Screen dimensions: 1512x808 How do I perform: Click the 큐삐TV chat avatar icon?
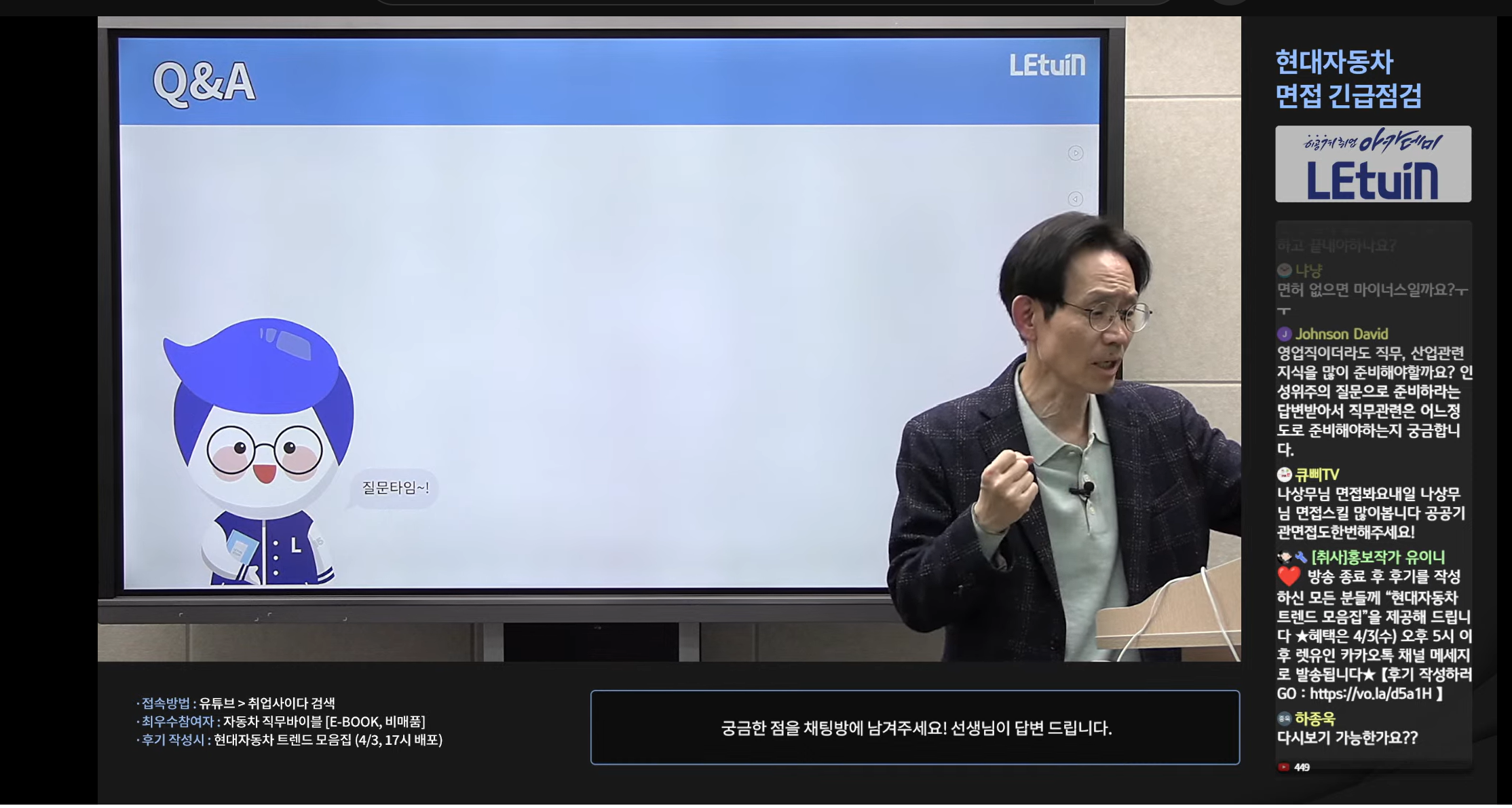[x=1284, y=475]
